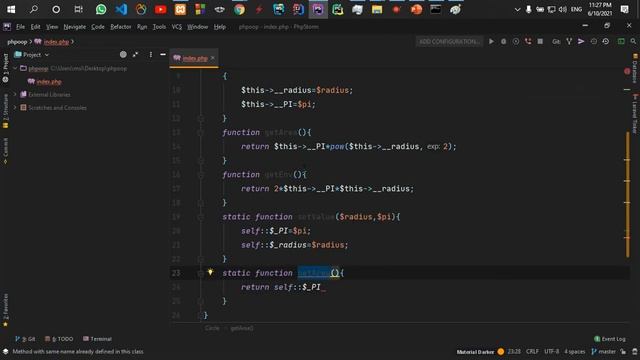Screen dimensions: 640x360
Task: Open the File menu
Action: [x=20, y=27]
